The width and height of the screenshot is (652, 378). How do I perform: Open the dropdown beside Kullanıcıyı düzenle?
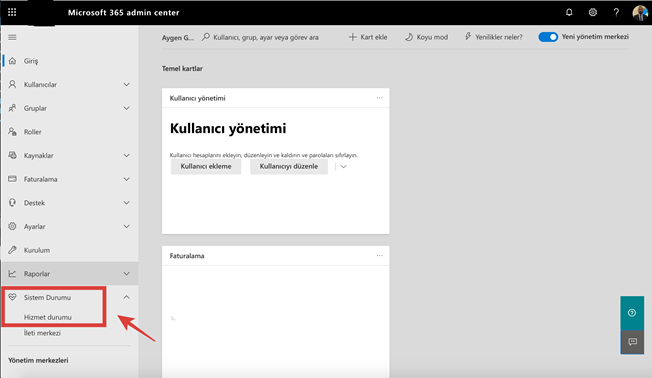pos(343,166)
